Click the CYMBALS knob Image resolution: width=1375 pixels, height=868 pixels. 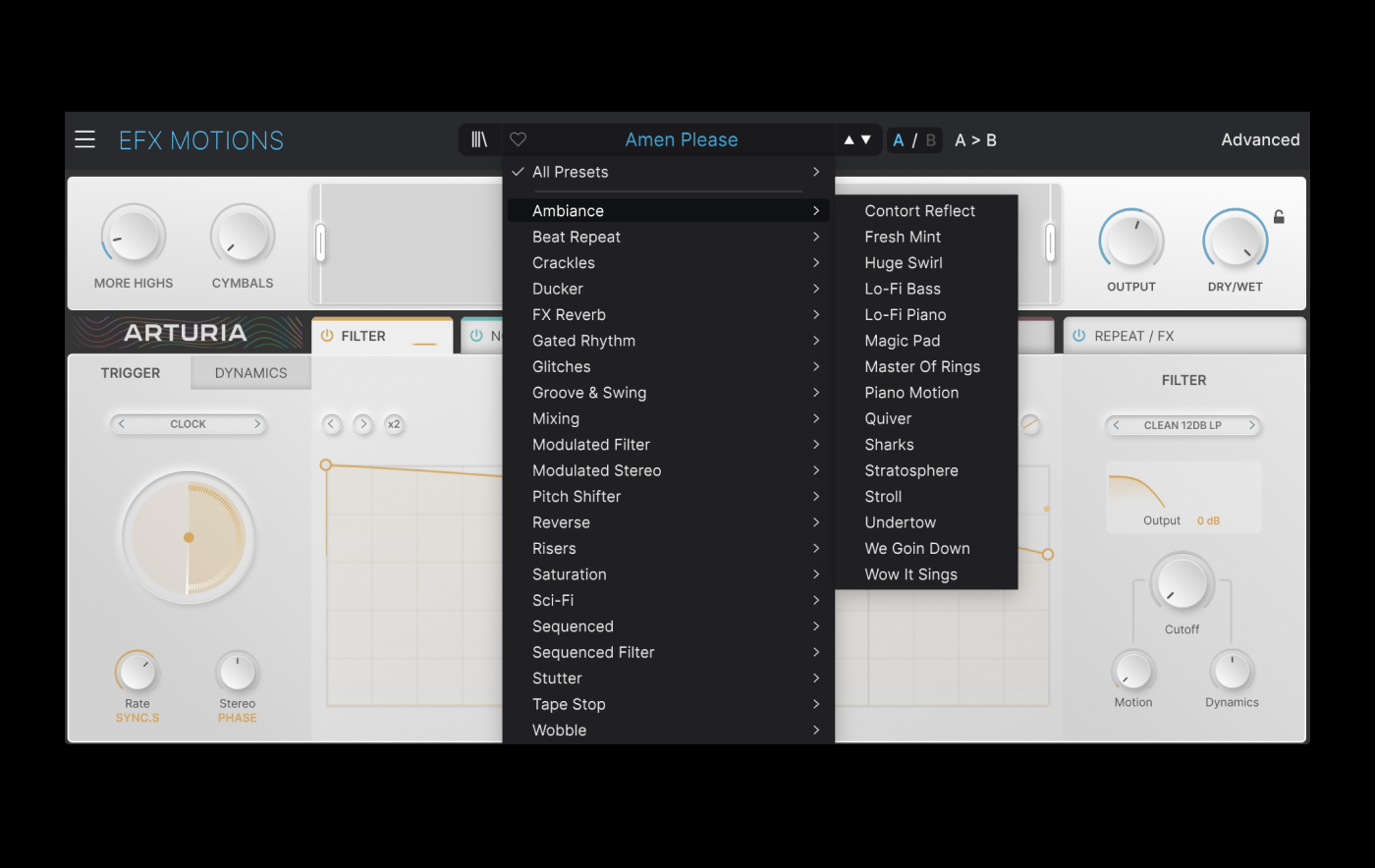[x=243, y=236]
